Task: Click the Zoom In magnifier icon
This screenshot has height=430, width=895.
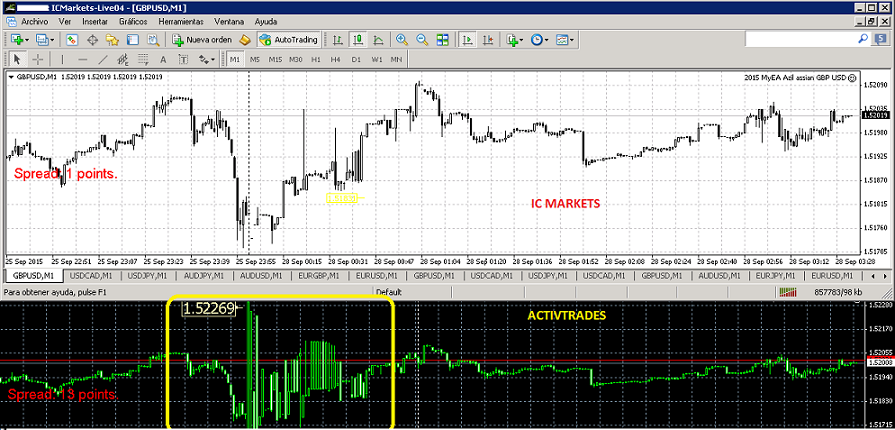Action: point(402,40)
